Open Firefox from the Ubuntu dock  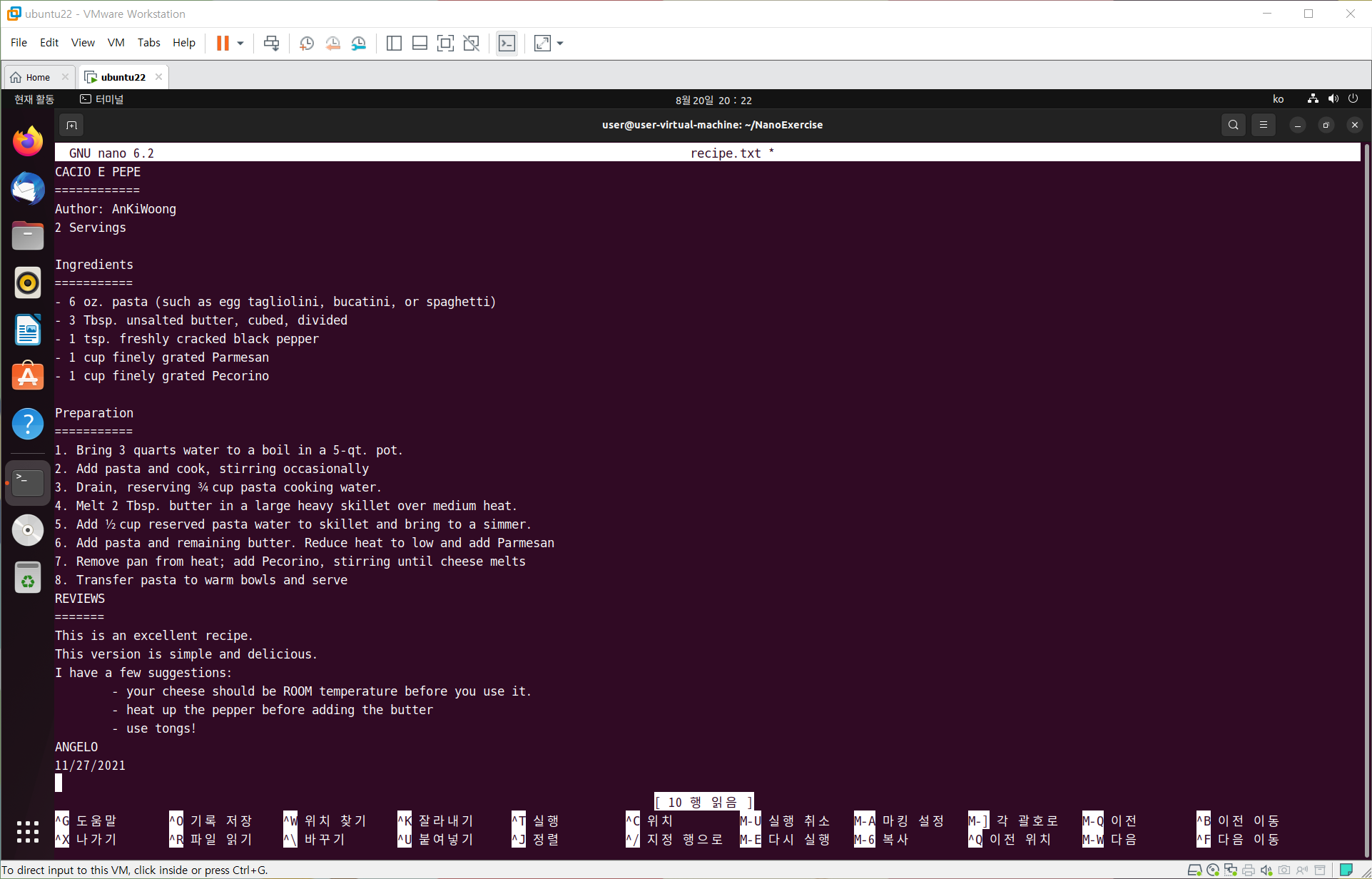coord(28,142)
